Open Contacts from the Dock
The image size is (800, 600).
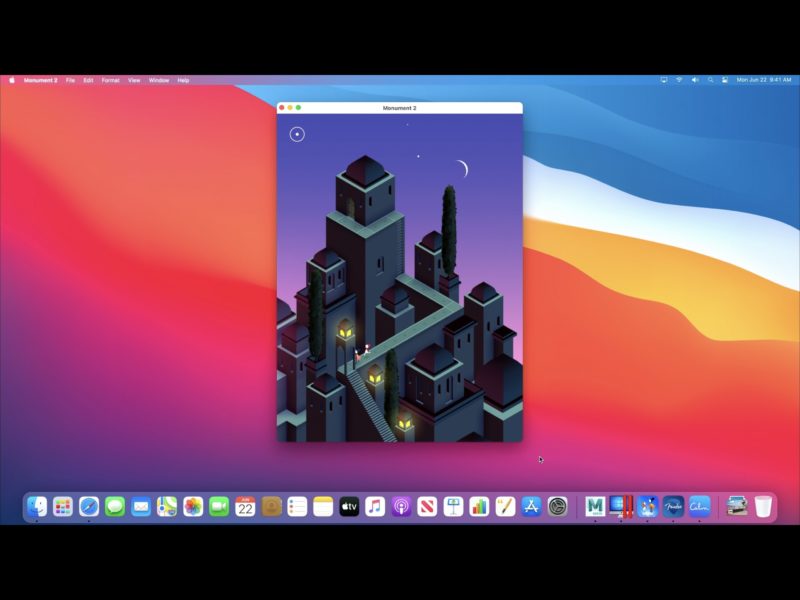tap(271, 507)
